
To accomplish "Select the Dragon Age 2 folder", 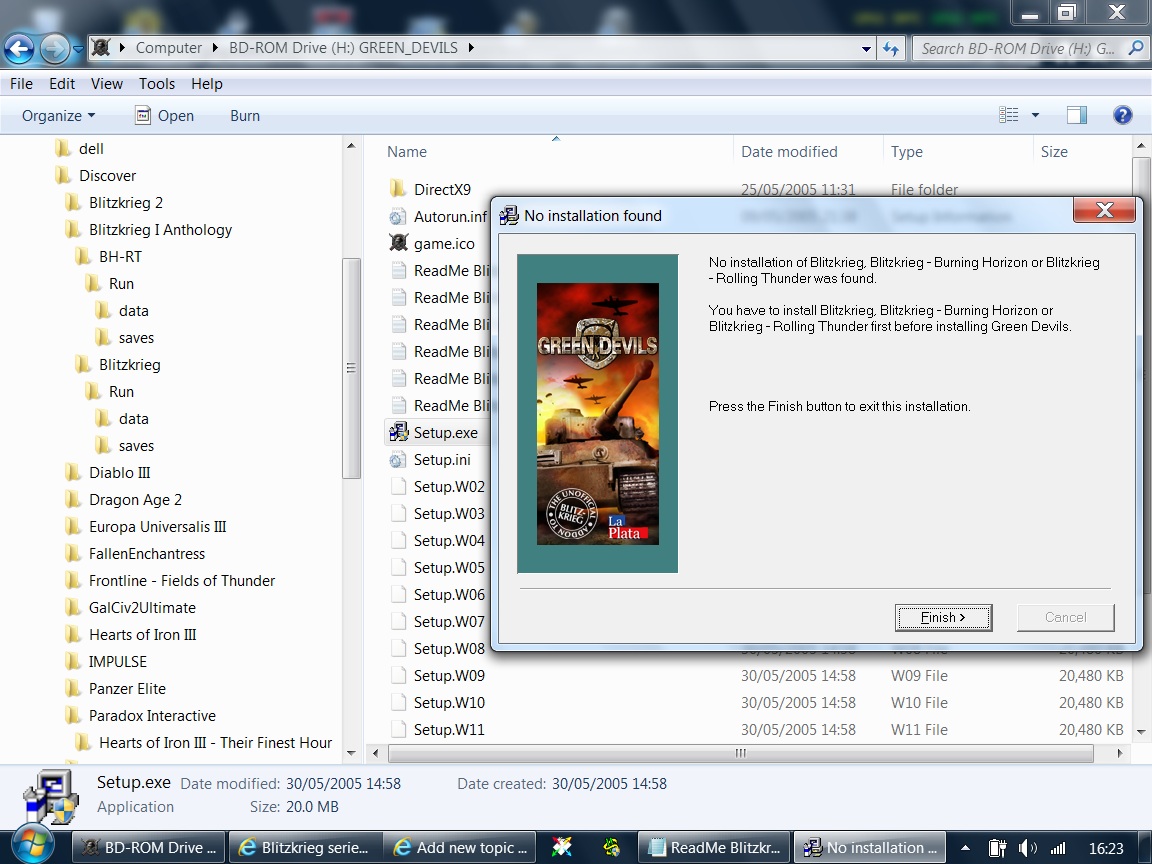I will coord(135,500).
